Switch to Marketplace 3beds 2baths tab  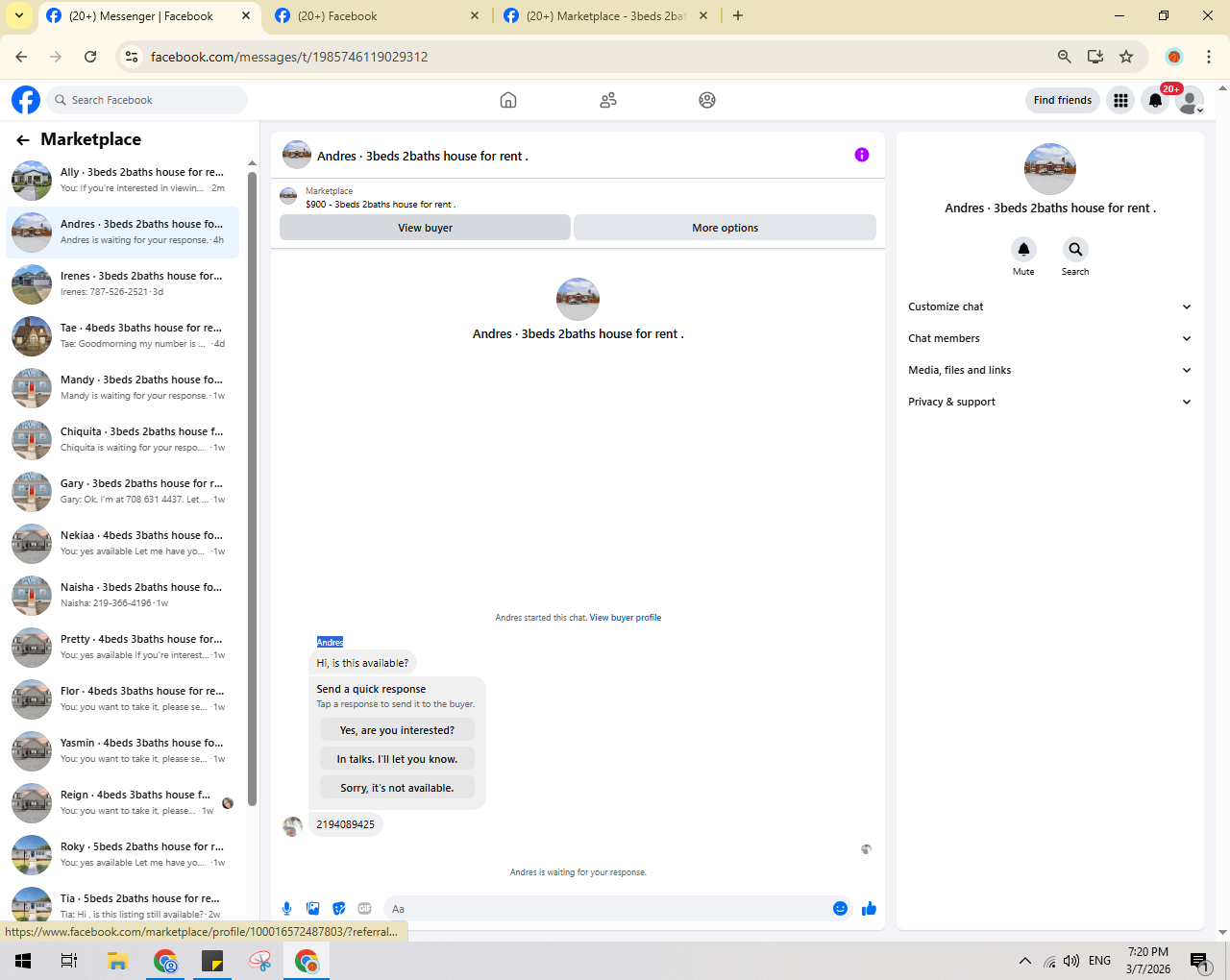tap(605, 16)
